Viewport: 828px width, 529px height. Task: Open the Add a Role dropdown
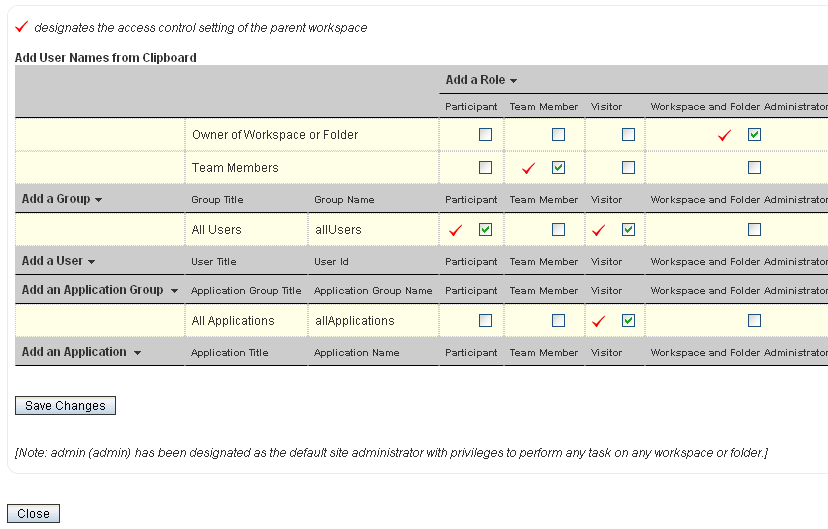tap(481, 80)
